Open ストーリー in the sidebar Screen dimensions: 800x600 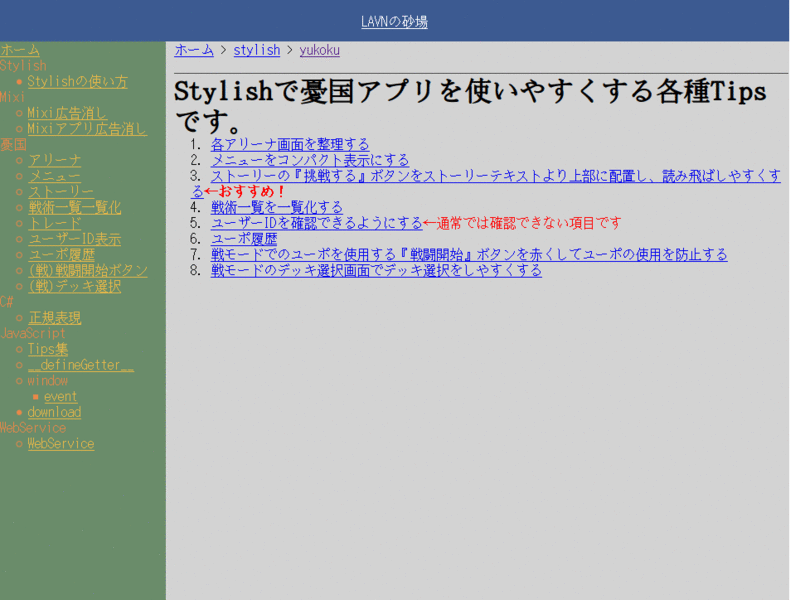[x=61, y=192]
